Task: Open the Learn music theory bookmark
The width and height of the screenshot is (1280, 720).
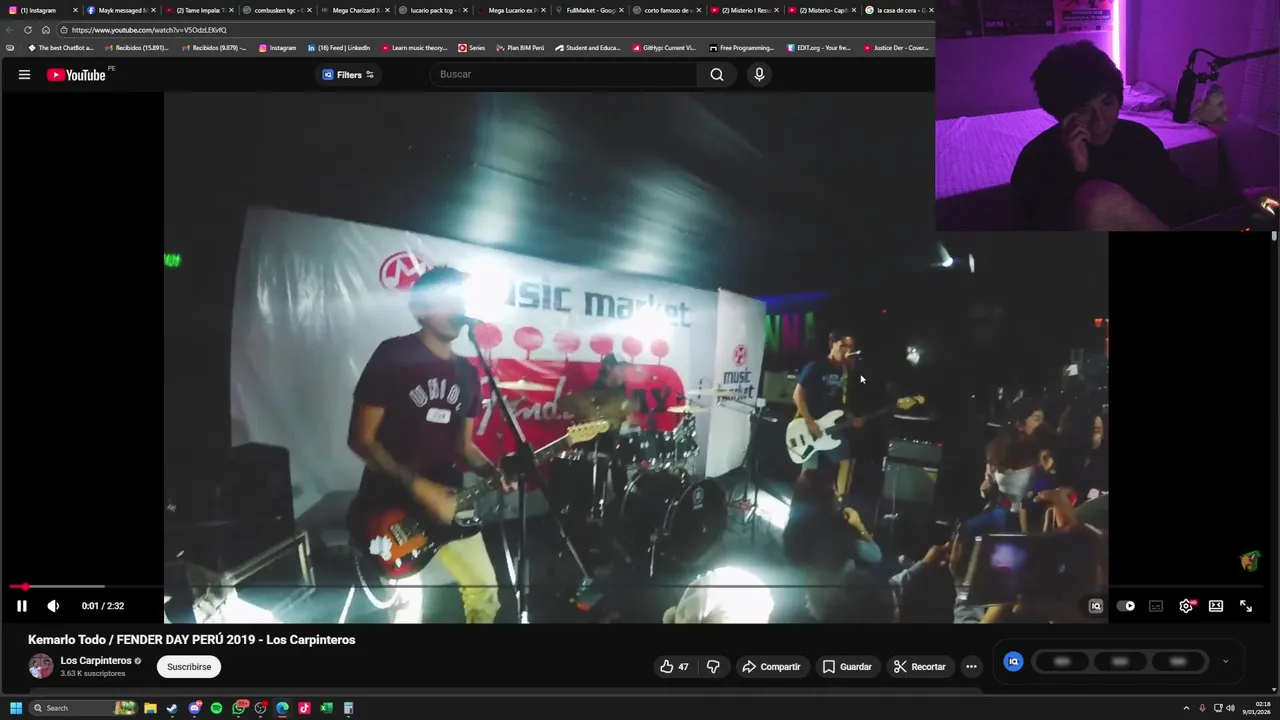Action: click(414, 48)
